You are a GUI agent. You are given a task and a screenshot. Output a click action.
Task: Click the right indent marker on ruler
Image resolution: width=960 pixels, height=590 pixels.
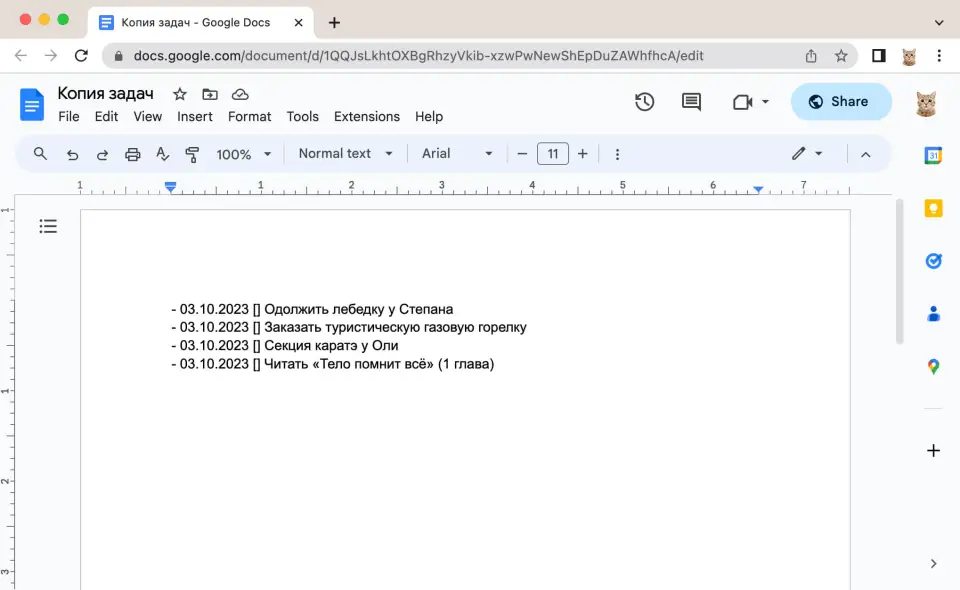tap(759, 189)
